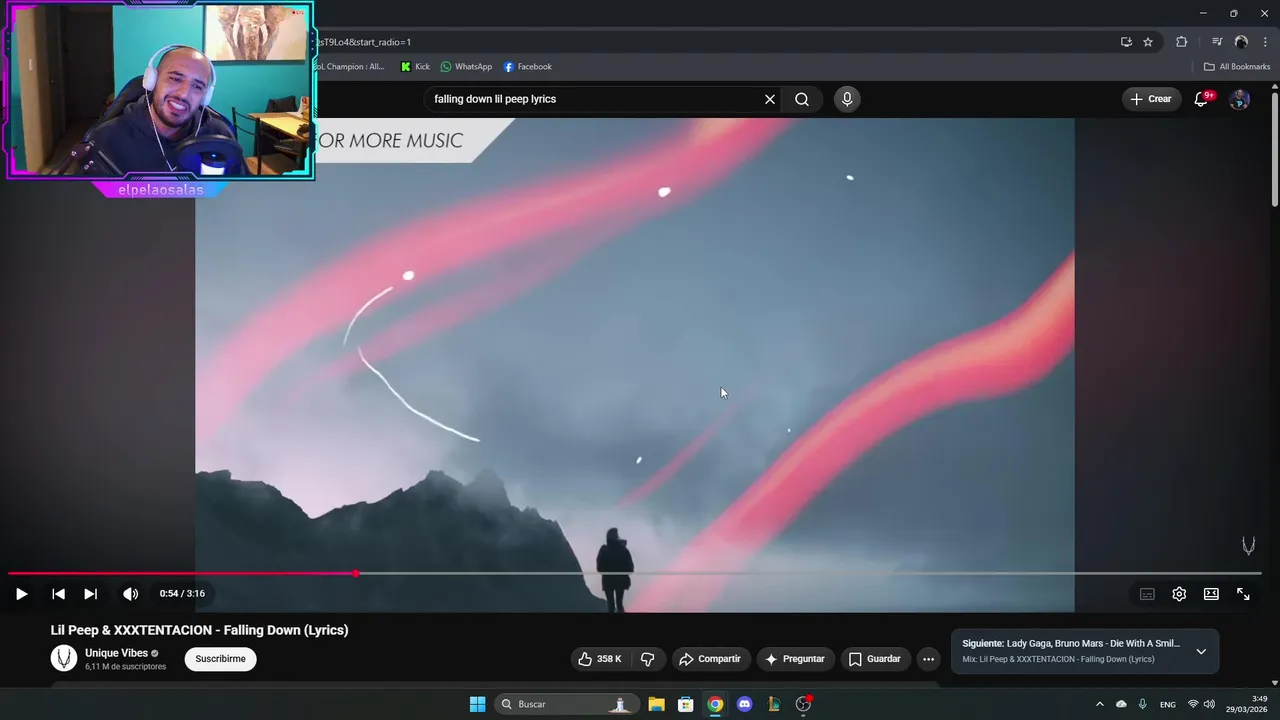Image resolution: width=1280 pixels, height=720 pixels.
Task: Click the tray microphone icon
Action: [x=1143, y=704]
